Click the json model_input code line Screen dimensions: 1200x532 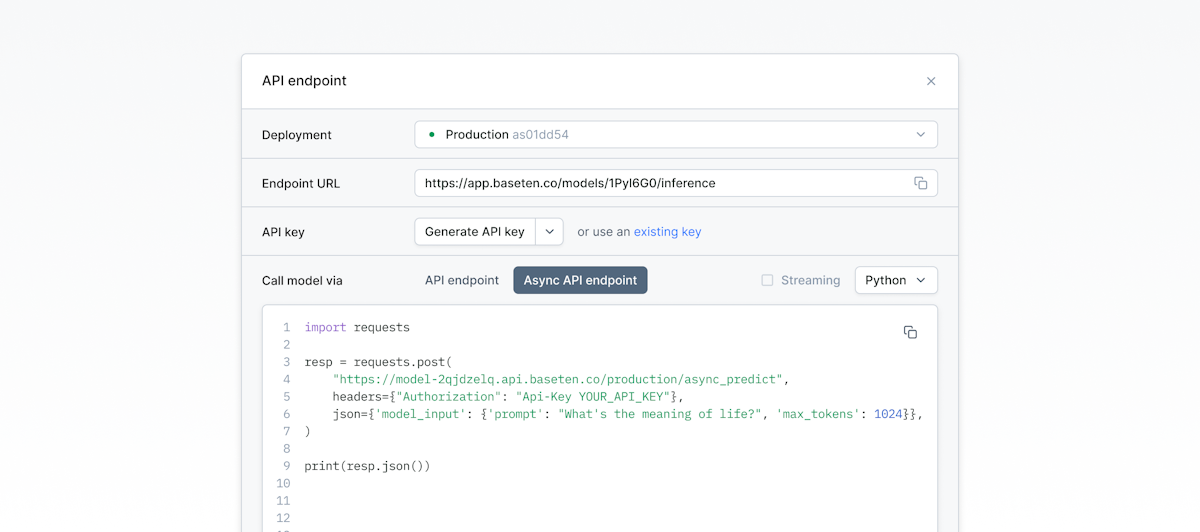pos(627,414)
